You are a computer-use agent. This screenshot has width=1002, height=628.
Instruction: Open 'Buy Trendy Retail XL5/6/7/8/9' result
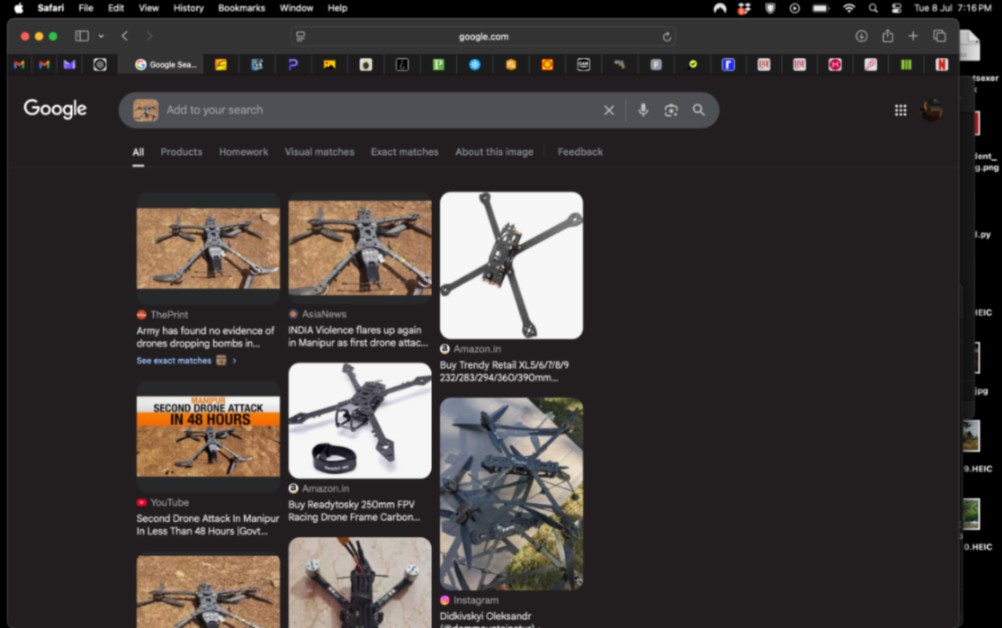(504, 371)
